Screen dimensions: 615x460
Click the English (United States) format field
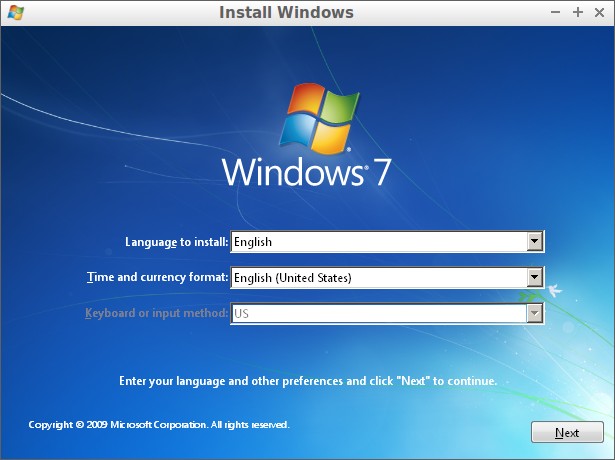click(x=378, y=277)
